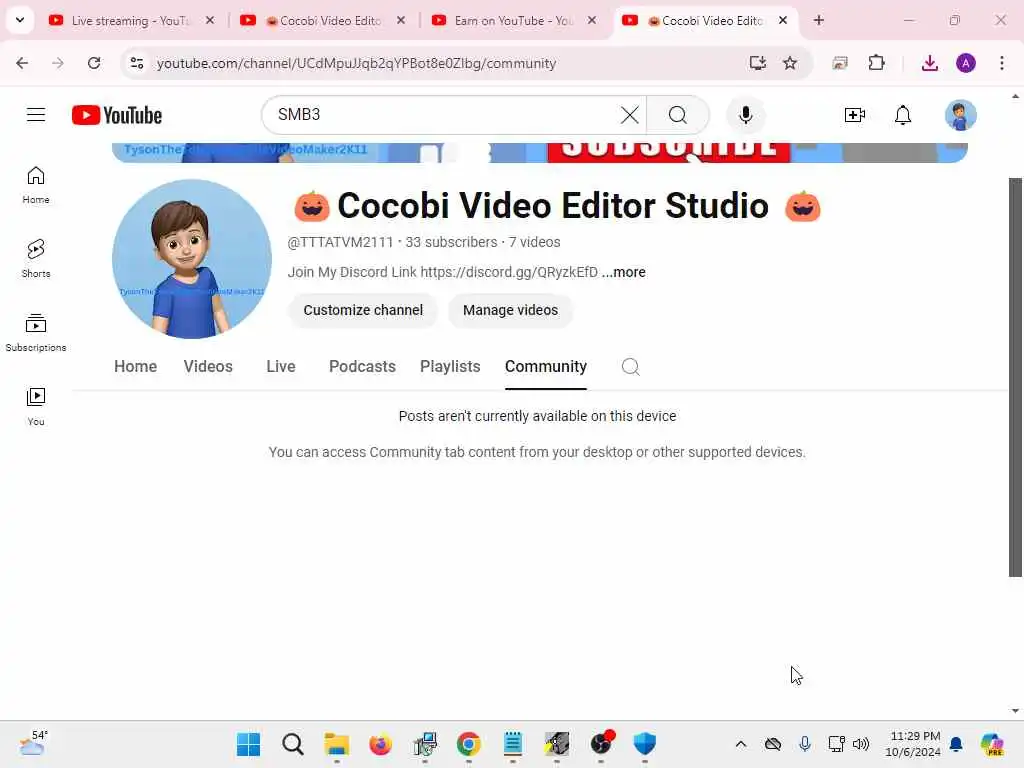Open a new browser tab
The image size is (1024, 768).
coord(818,20)
